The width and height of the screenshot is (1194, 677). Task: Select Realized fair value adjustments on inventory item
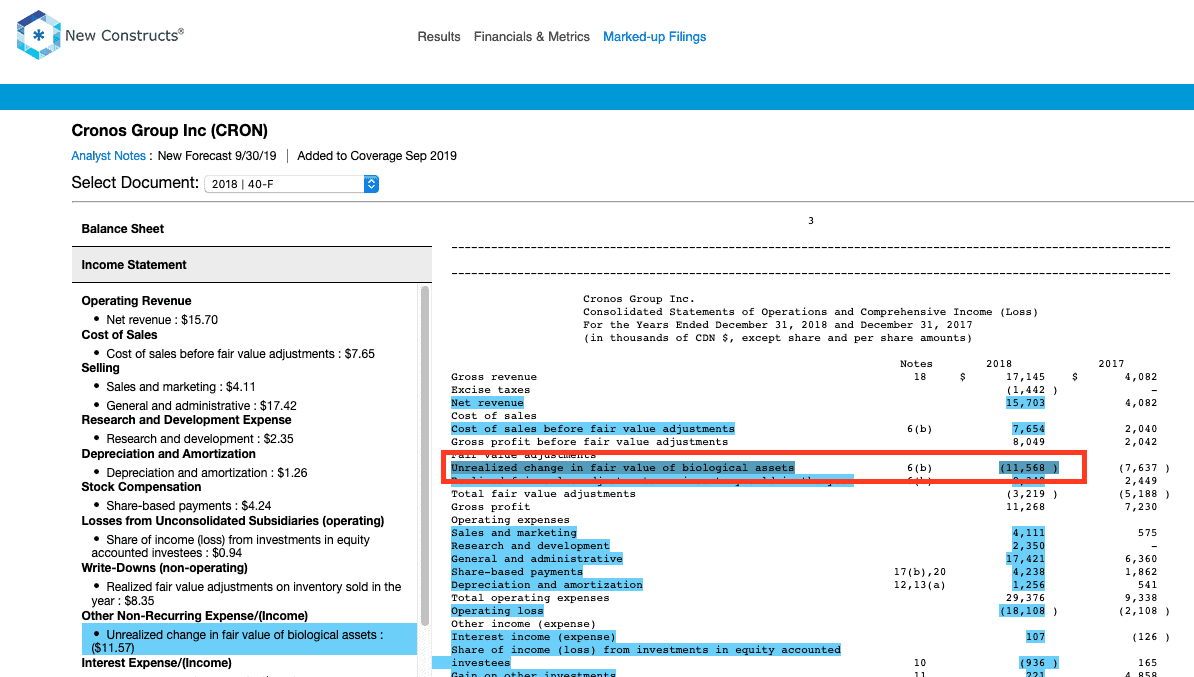pos(246,593)
